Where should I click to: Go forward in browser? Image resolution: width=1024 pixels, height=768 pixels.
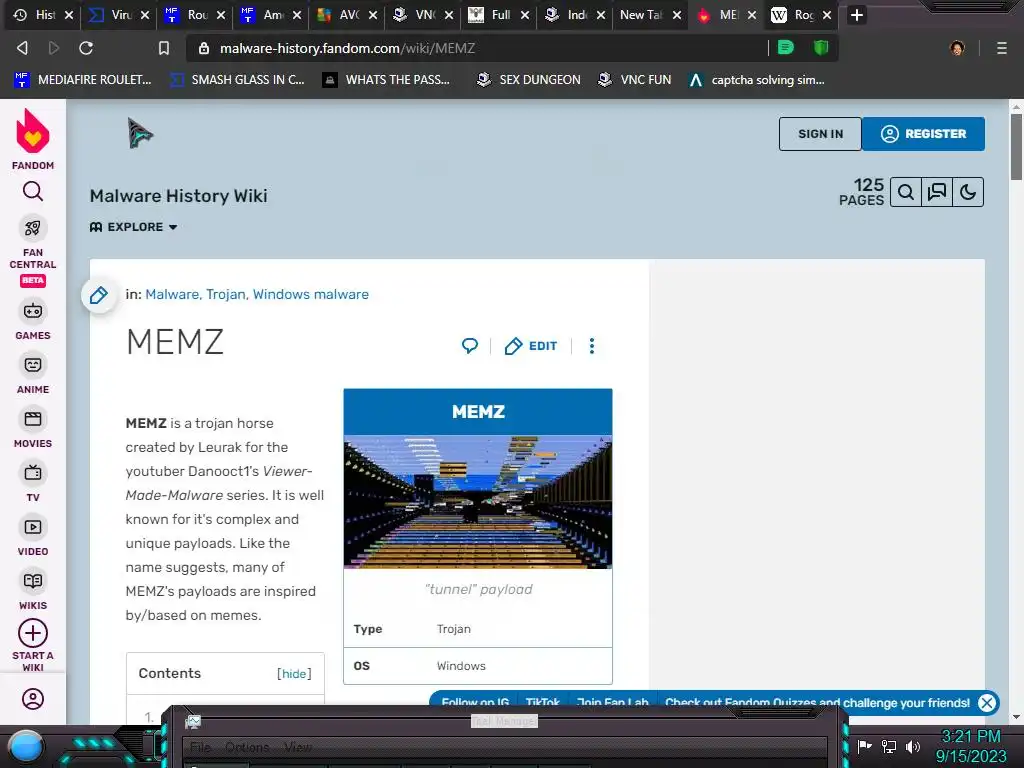(x=54, y=48)
